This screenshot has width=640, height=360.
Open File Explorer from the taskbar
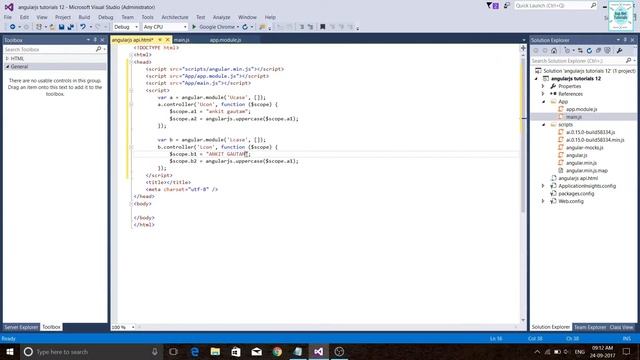pos(215,351)
